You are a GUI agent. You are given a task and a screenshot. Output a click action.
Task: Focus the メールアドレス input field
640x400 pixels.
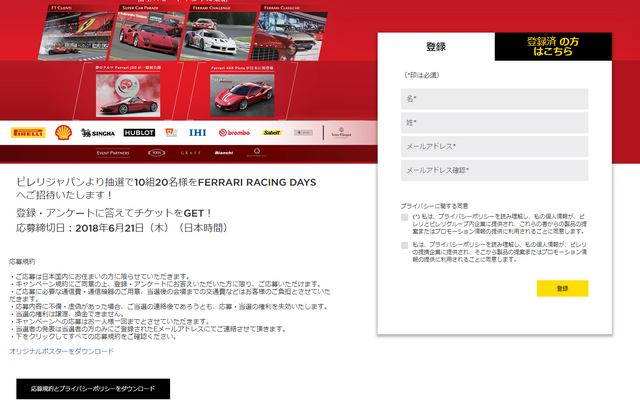click(494, 147)
